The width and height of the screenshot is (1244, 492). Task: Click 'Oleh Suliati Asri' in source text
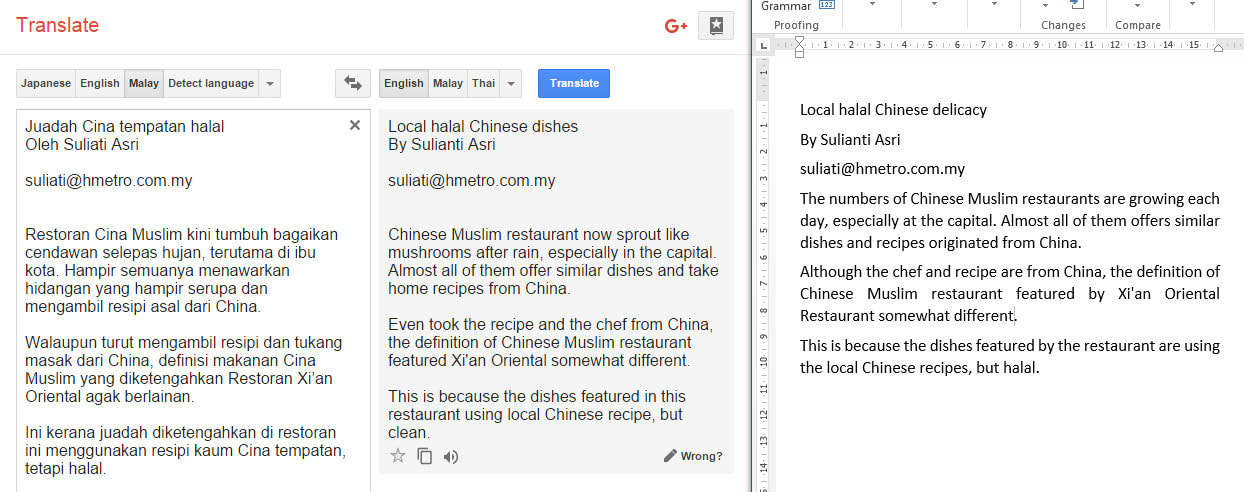82,144
